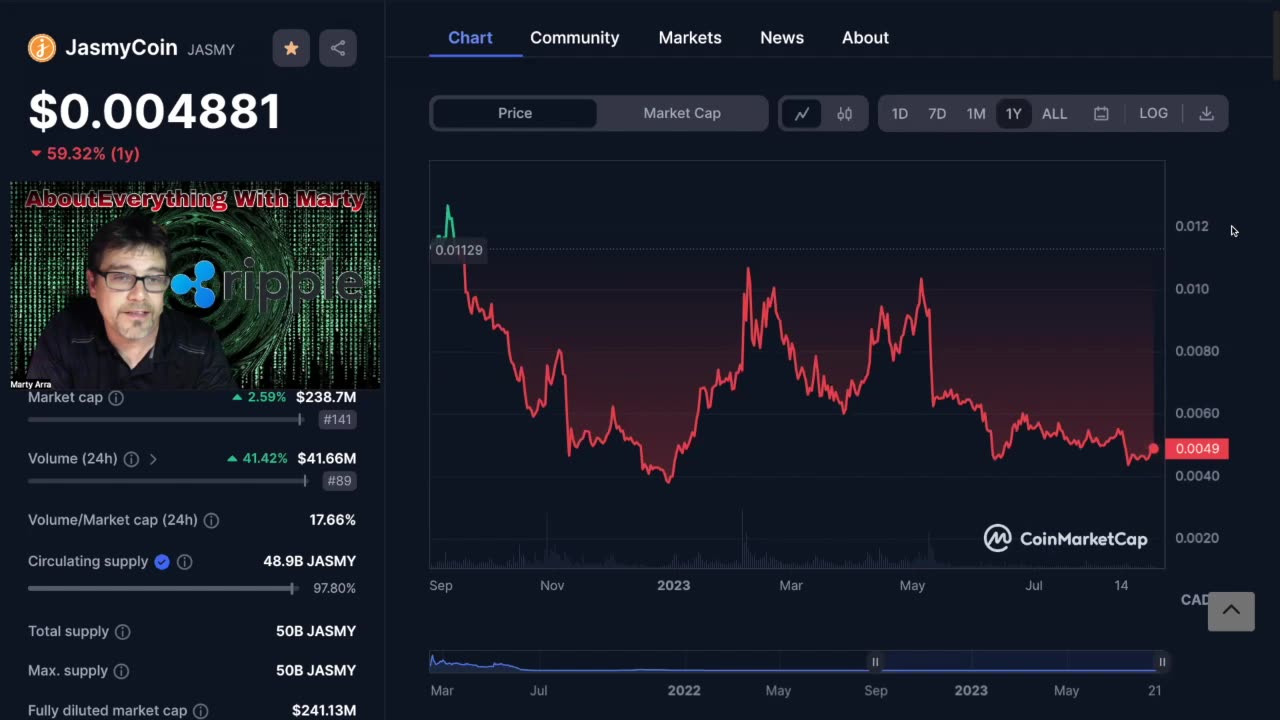Click the JasmyCoin logo icon
The width and height of the screenshot is (1280, 720).
coord(42,48)
